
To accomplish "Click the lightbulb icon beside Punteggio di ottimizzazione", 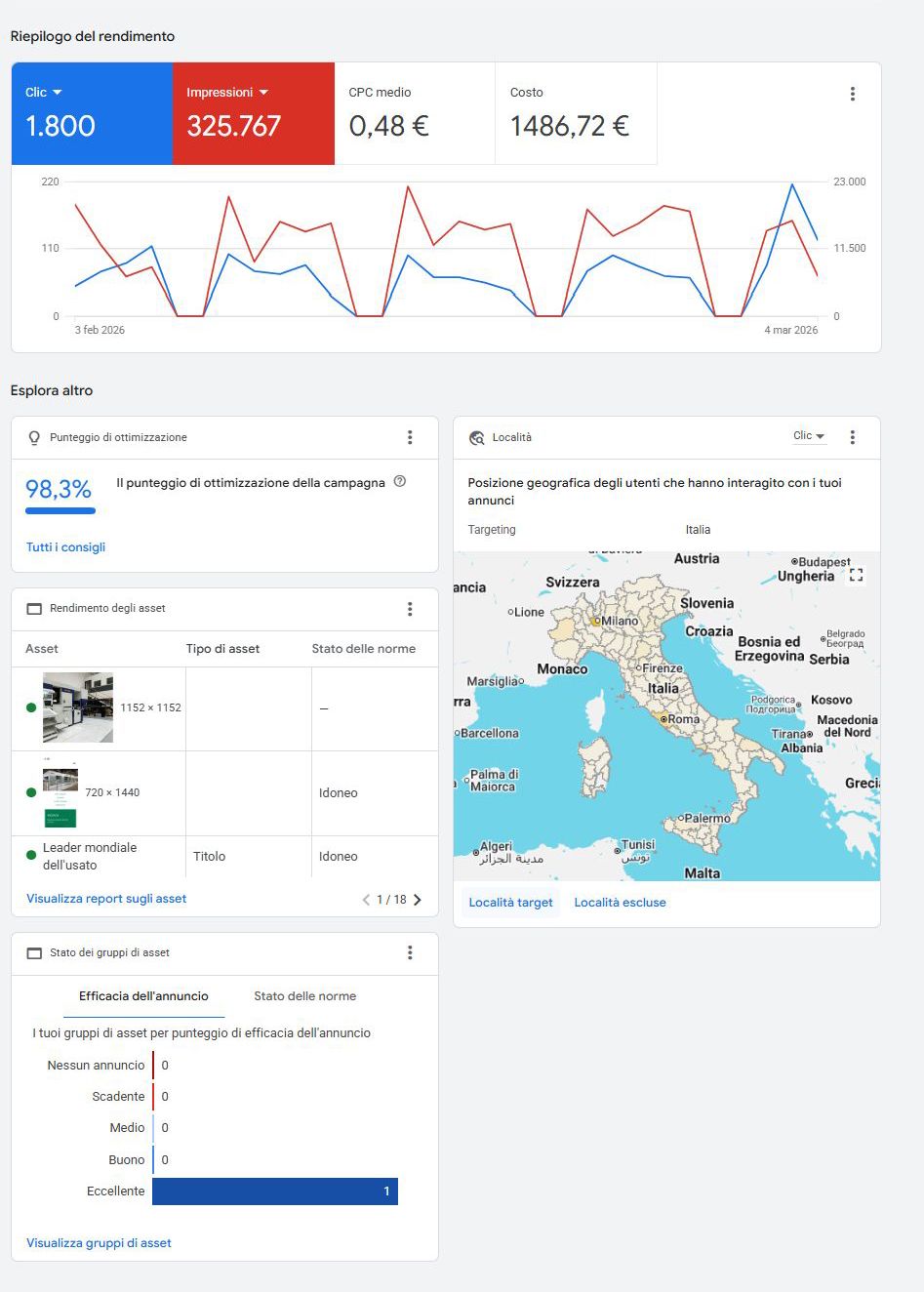I will (34, 438).
